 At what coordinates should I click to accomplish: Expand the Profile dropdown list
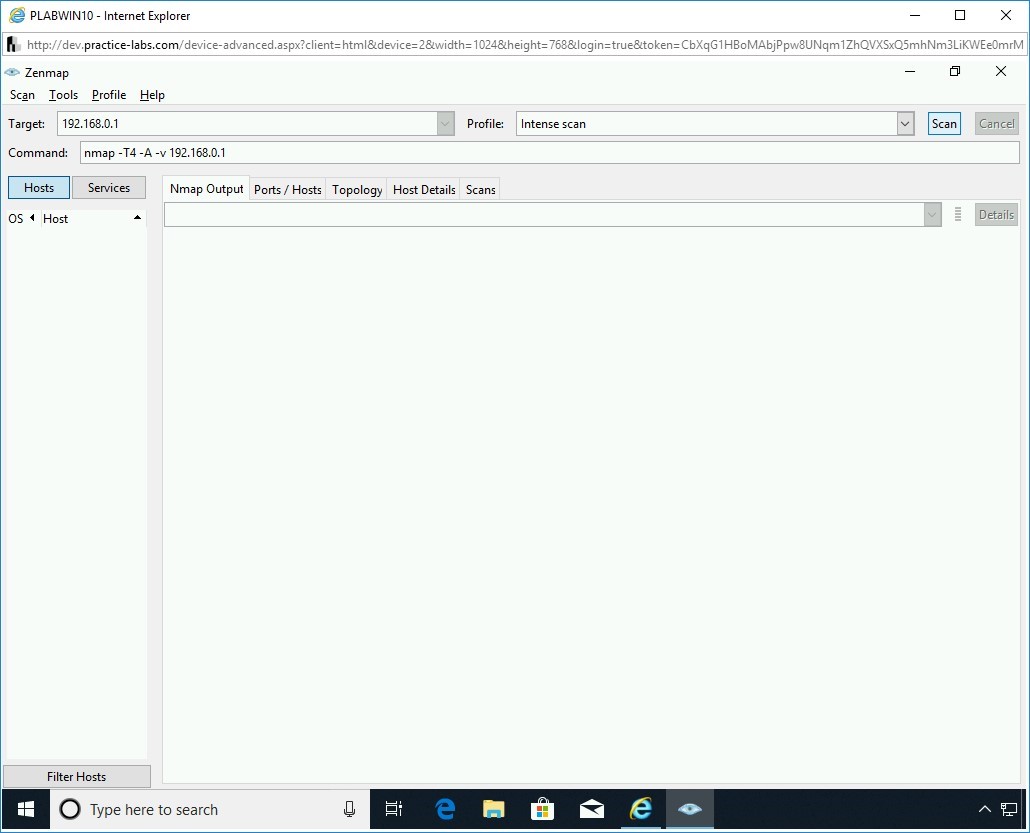pyautogui.click(x=904, y=123)
